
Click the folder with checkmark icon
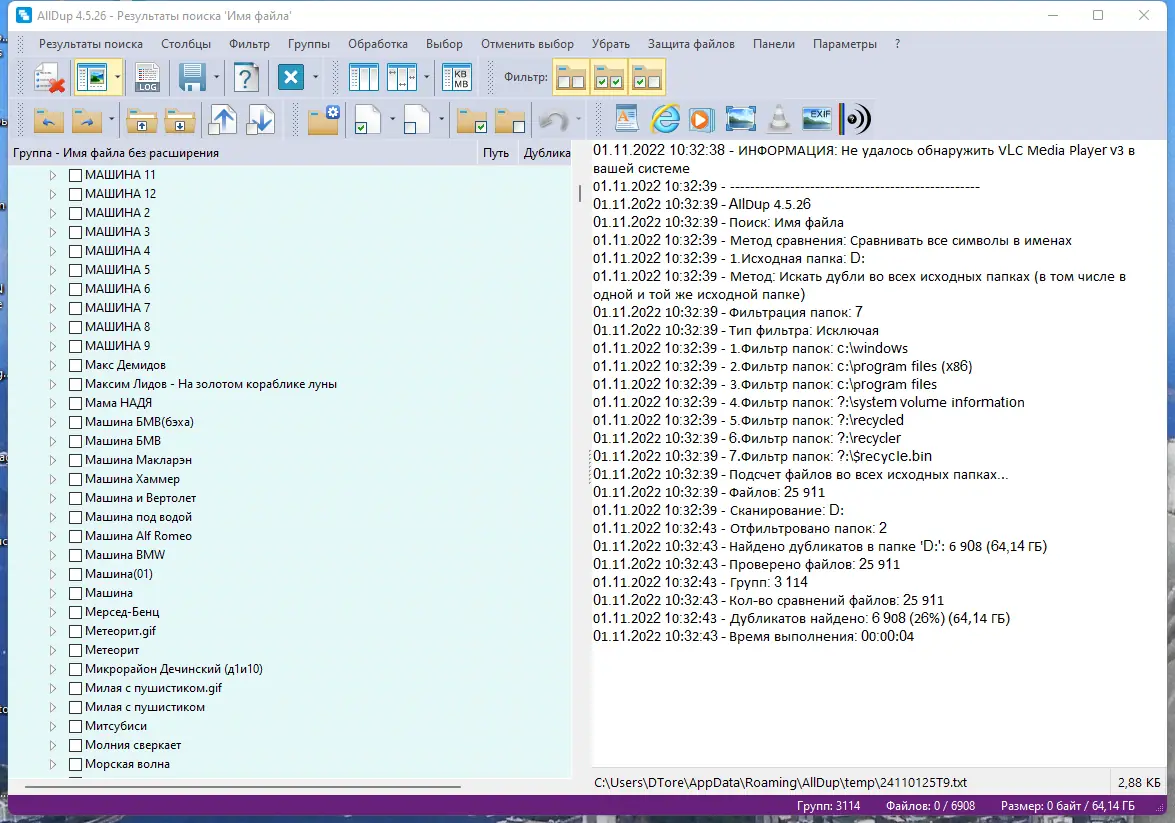(472, 120)
